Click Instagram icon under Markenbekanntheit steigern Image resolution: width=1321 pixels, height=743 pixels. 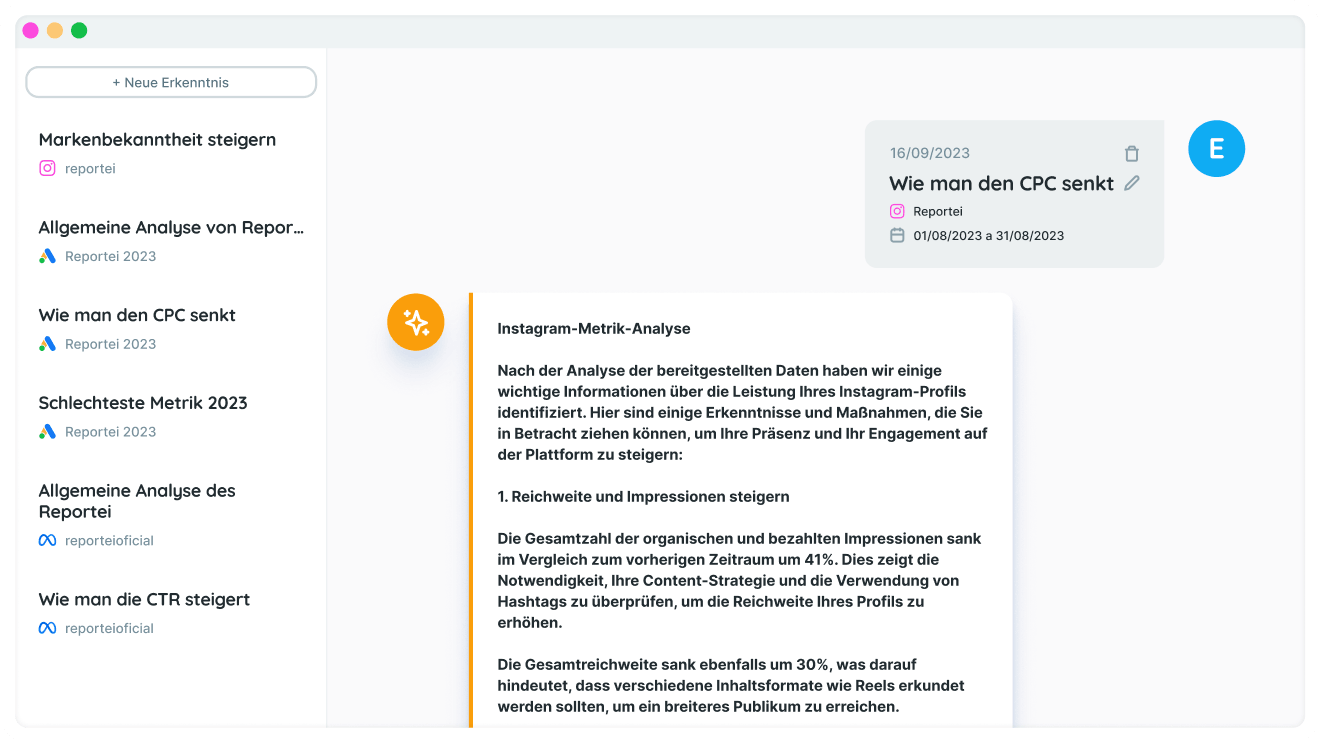[x=47, y=168]
